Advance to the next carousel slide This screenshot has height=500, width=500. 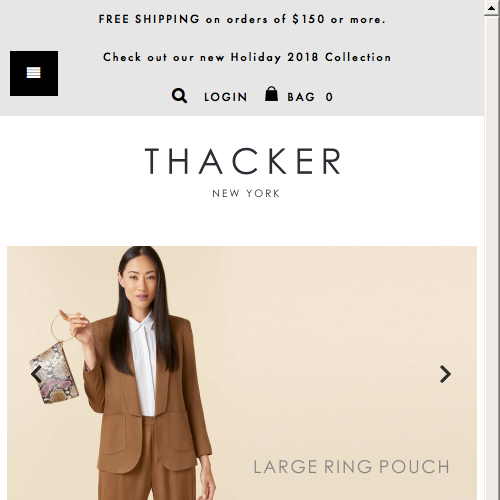(445, 374)
